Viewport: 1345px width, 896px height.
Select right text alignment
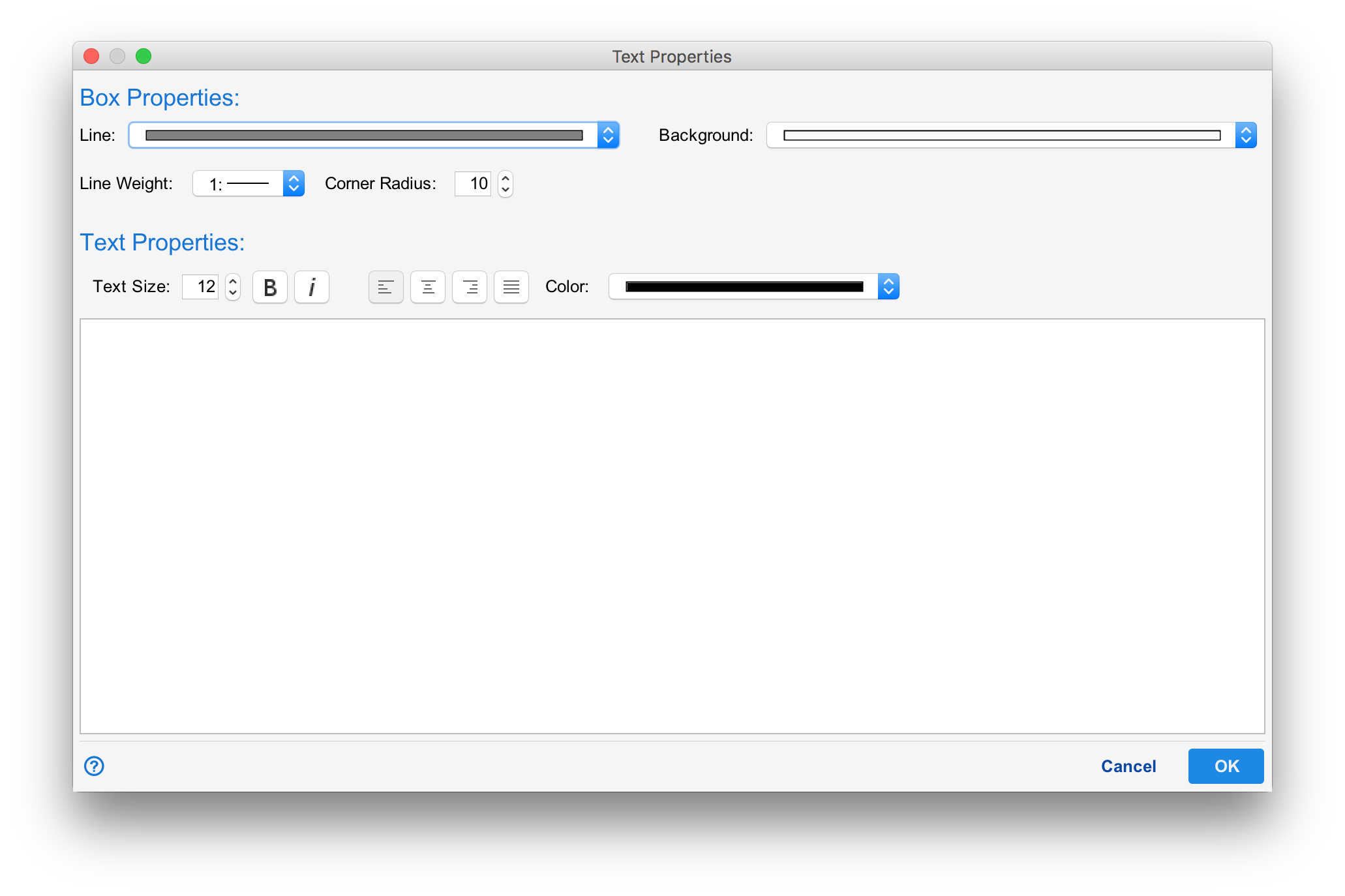(469, 287)
